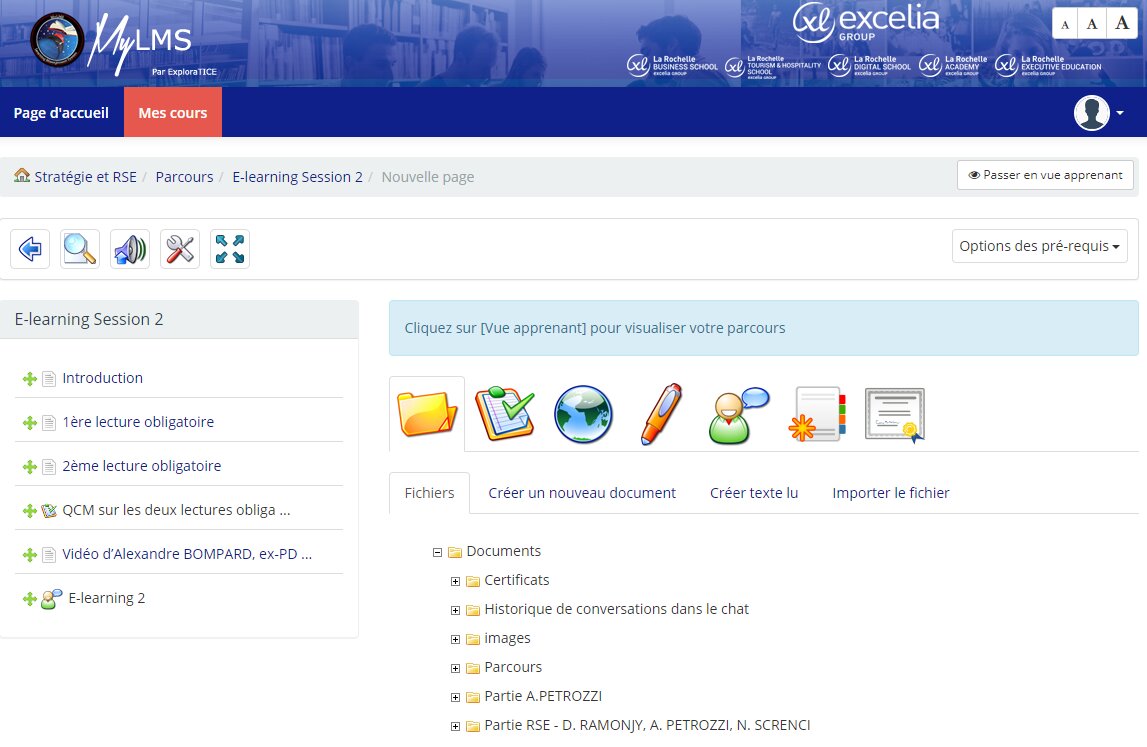Select the checklist quiz resource icon

pos(504,414)
